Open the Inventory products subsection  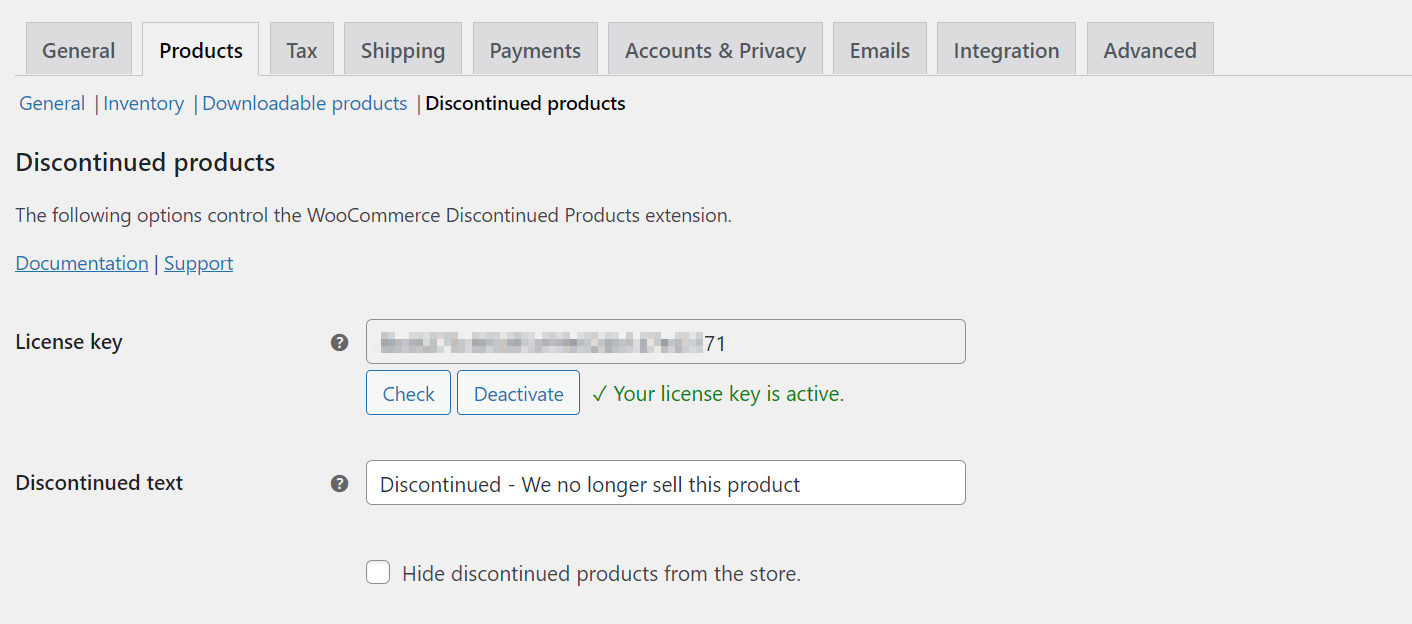143,103
